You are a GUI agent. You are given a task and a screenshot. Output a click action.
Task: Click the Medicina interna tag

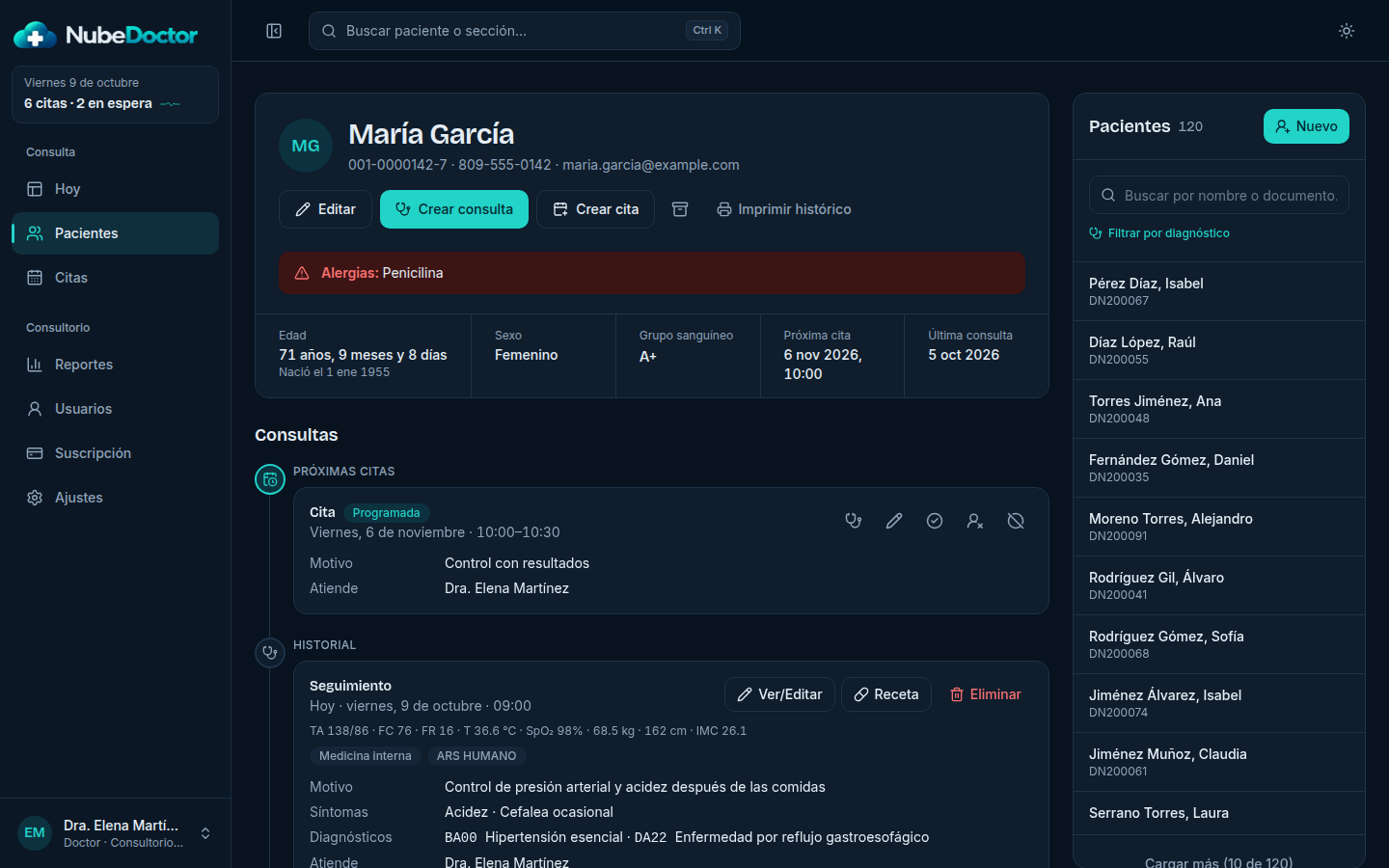tap(366, 756)
